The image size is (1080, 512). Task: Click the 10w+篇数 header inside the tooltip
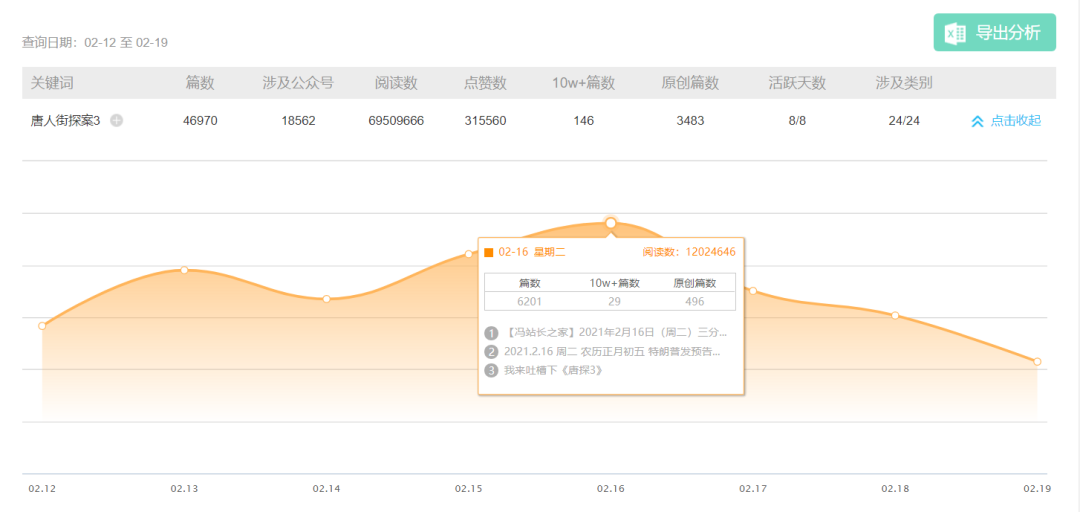coord(614,283)
